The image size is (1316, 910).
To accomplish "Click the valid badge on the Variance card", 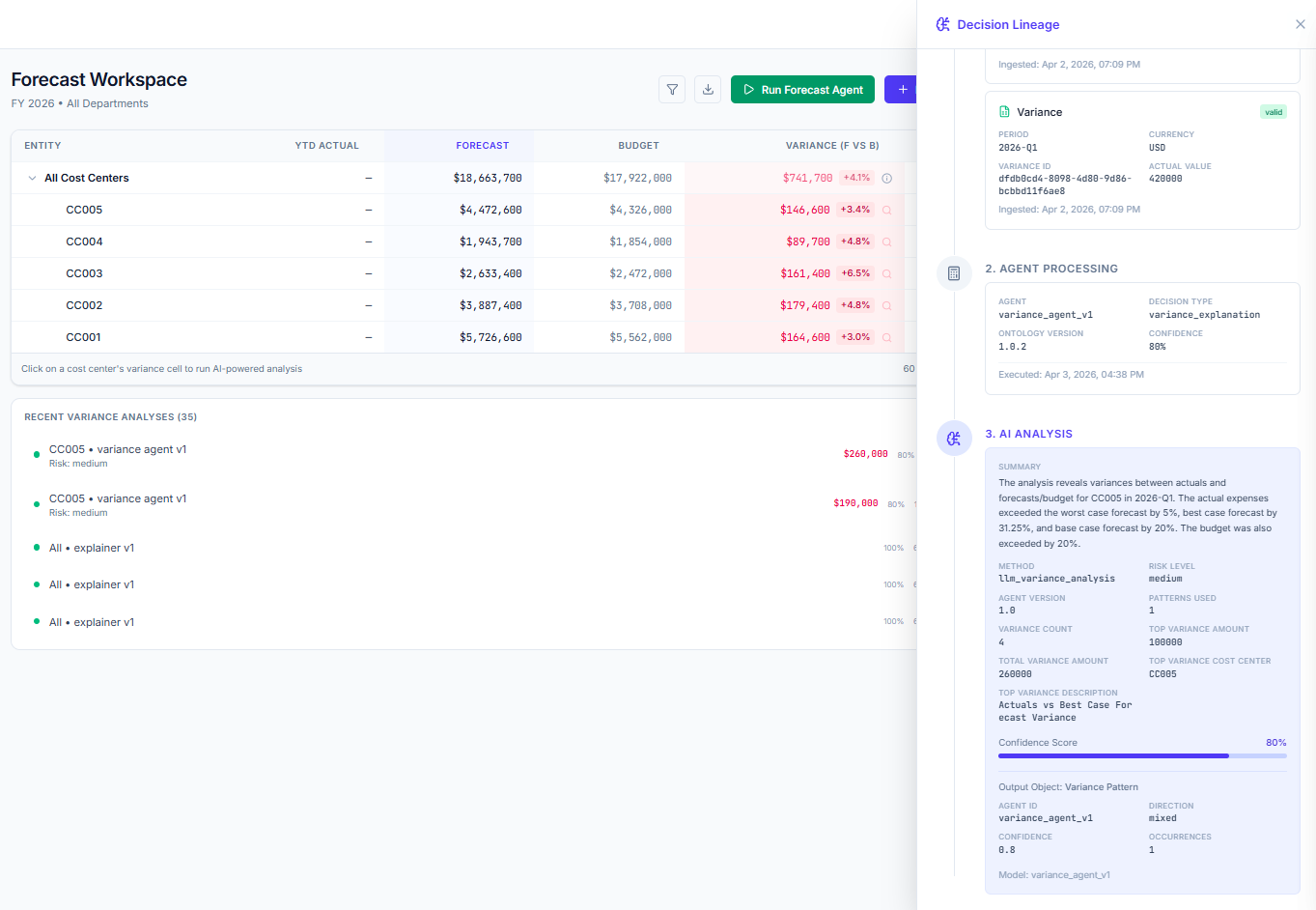I will 1274,111.
